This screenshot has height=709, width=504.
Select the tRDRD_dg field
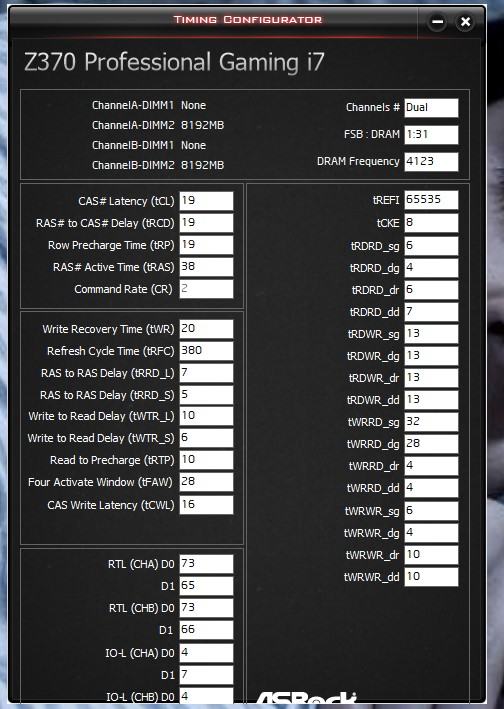tap(431, 268)
